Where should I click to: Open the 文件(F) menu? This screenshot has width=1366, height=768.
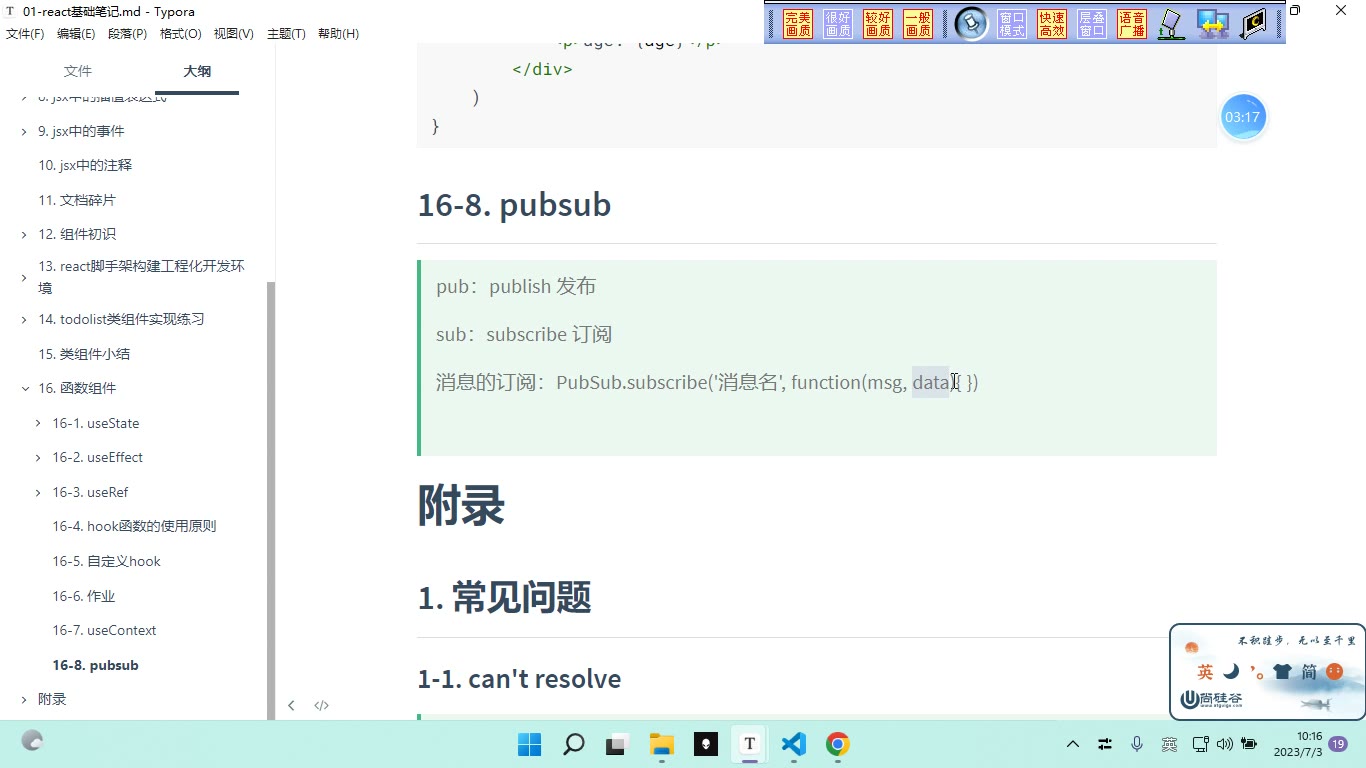pyautogui.click(x=25, y=34)
